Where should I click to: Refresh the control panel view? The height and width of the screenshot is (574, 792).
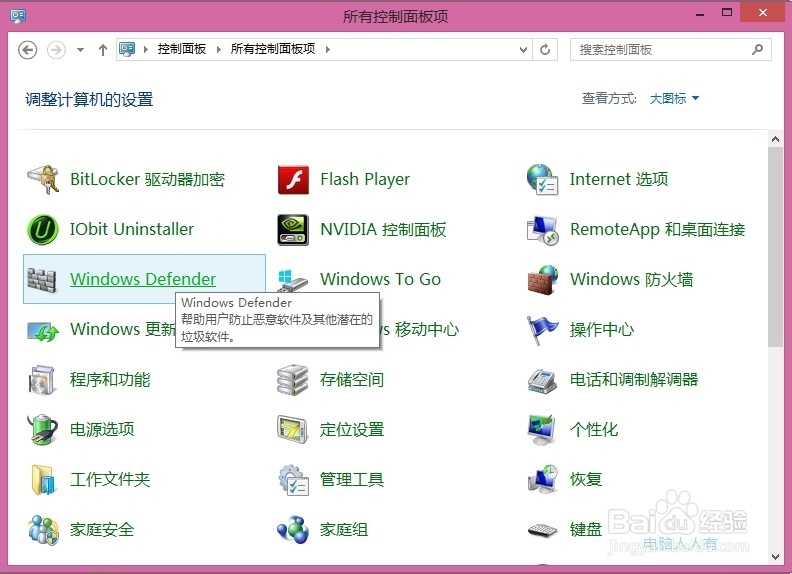[545, 50]
